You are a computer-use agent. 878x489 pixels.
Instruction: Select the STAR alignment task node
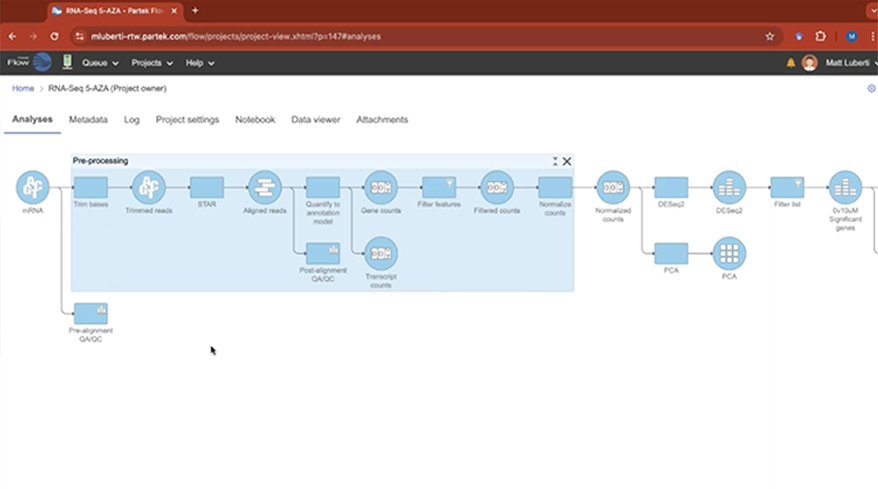click(x=207, y=187)
